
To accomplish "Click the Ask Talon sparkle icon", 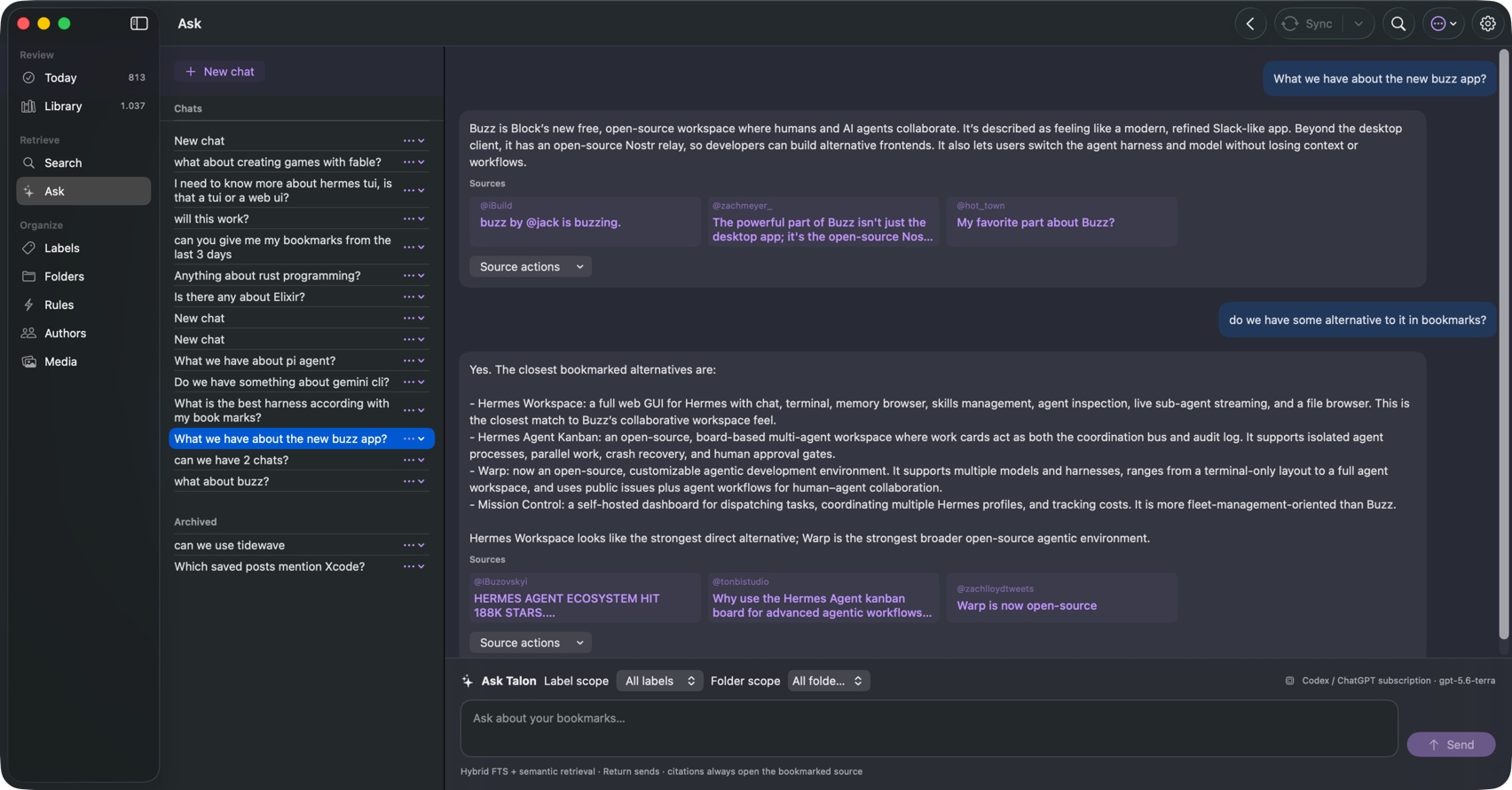I will pyautogui.click(x=468, y=682).
